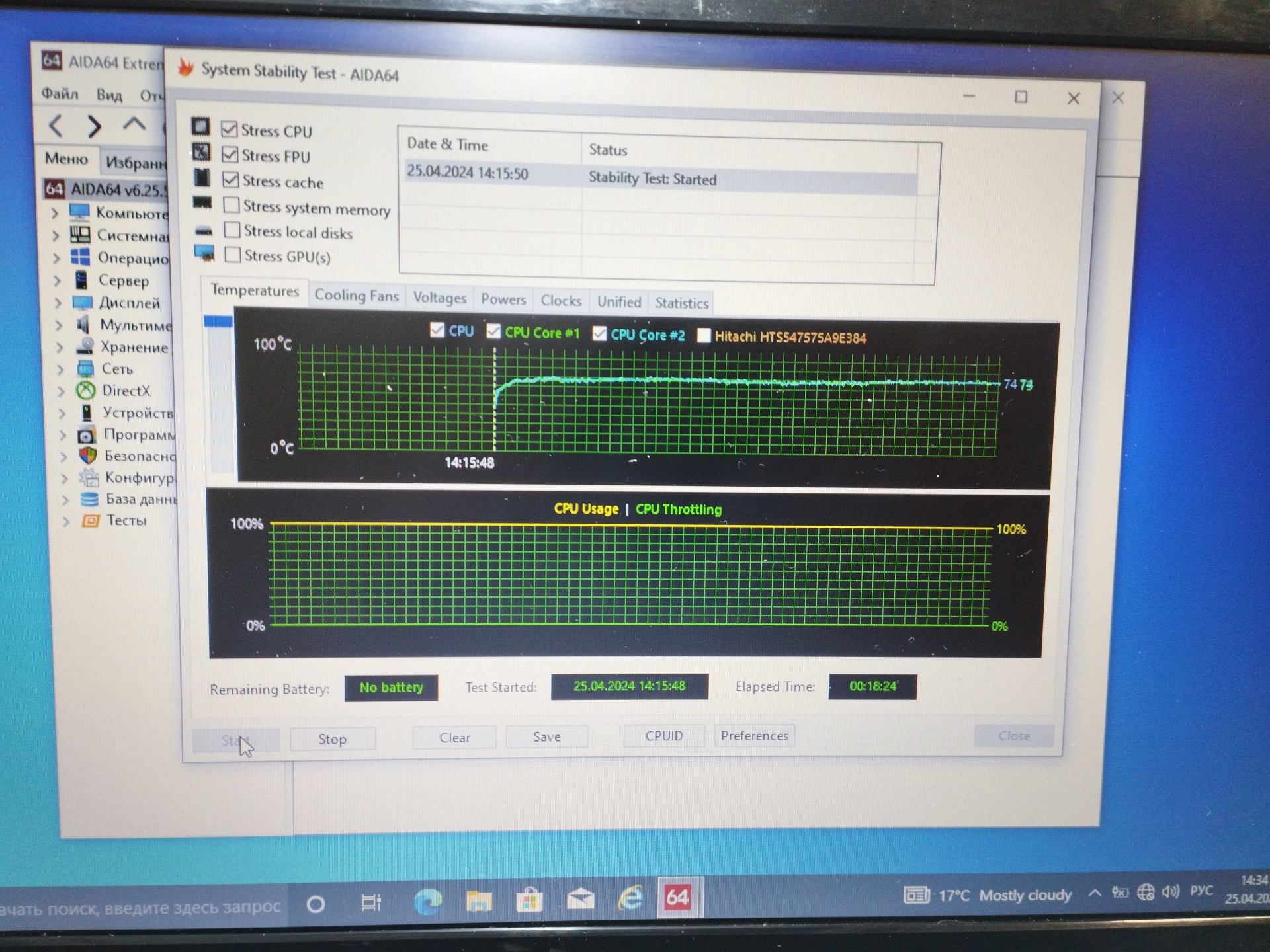Toggle CPU temperature graph checkbox
1270x952 pixels.
[x=437, y=329]
